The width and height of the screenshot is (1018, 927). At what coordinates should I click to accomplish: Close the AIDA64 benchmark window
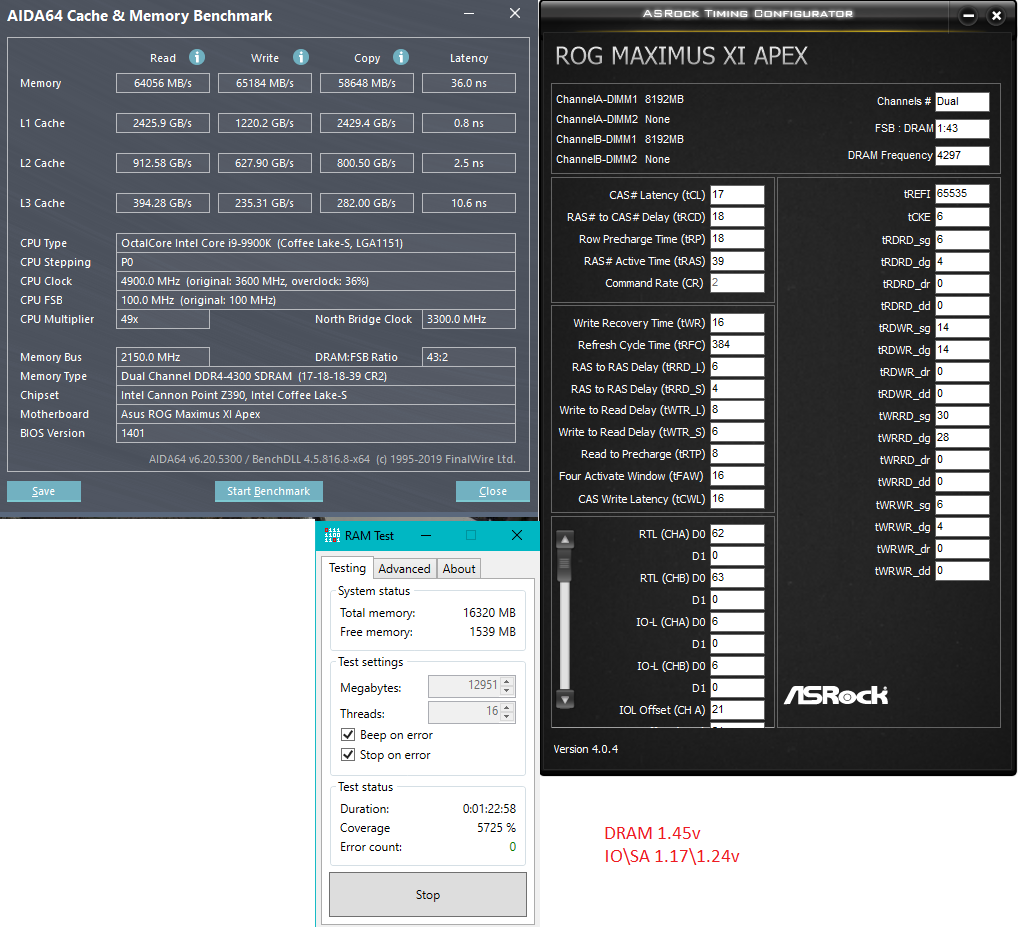515,13
